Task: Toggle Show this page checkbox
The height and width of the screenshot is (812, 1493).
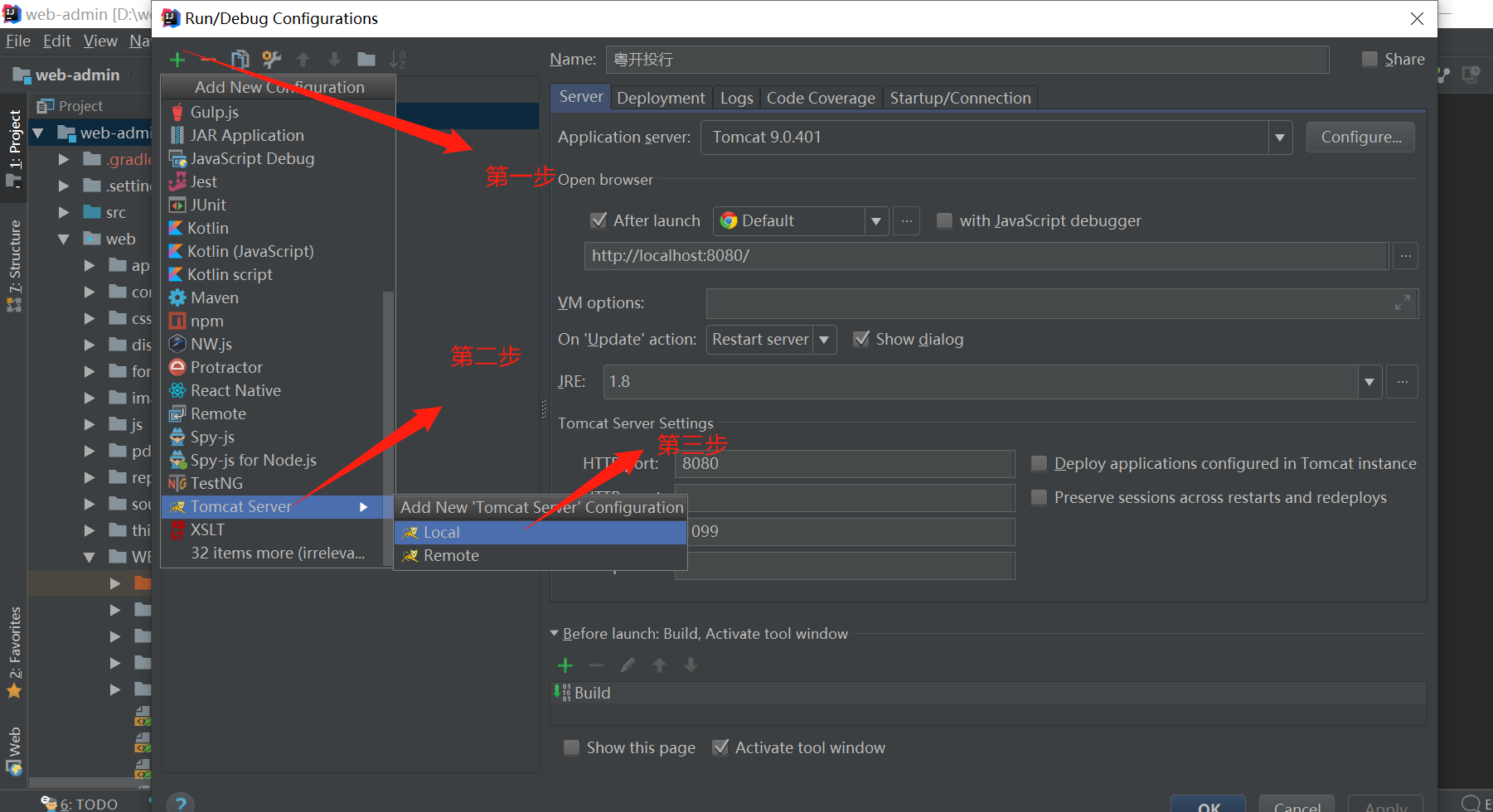Action: pos(571,747)
